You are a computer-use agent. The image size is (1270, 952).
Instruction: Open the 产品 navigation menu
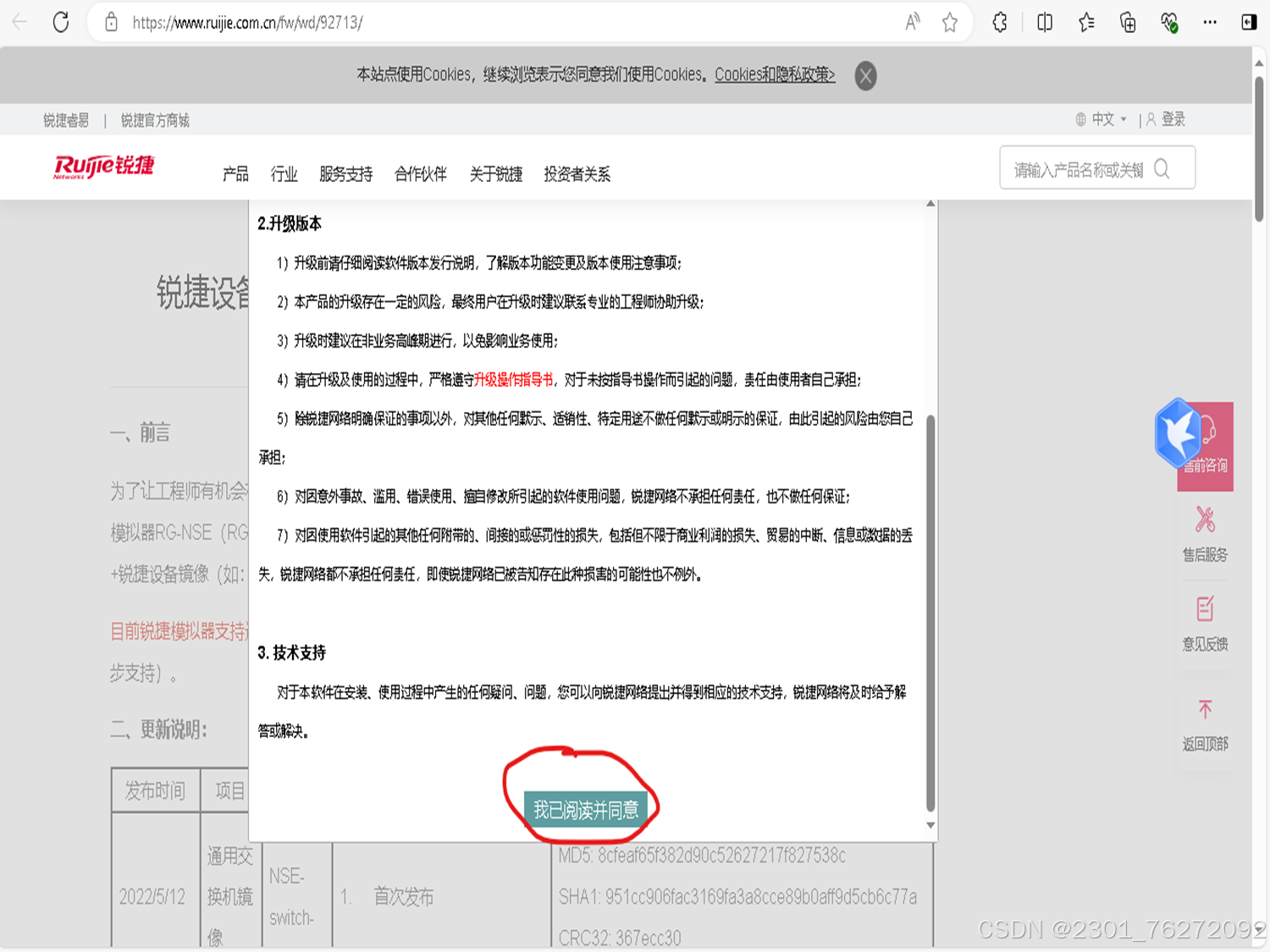(235, 174)
